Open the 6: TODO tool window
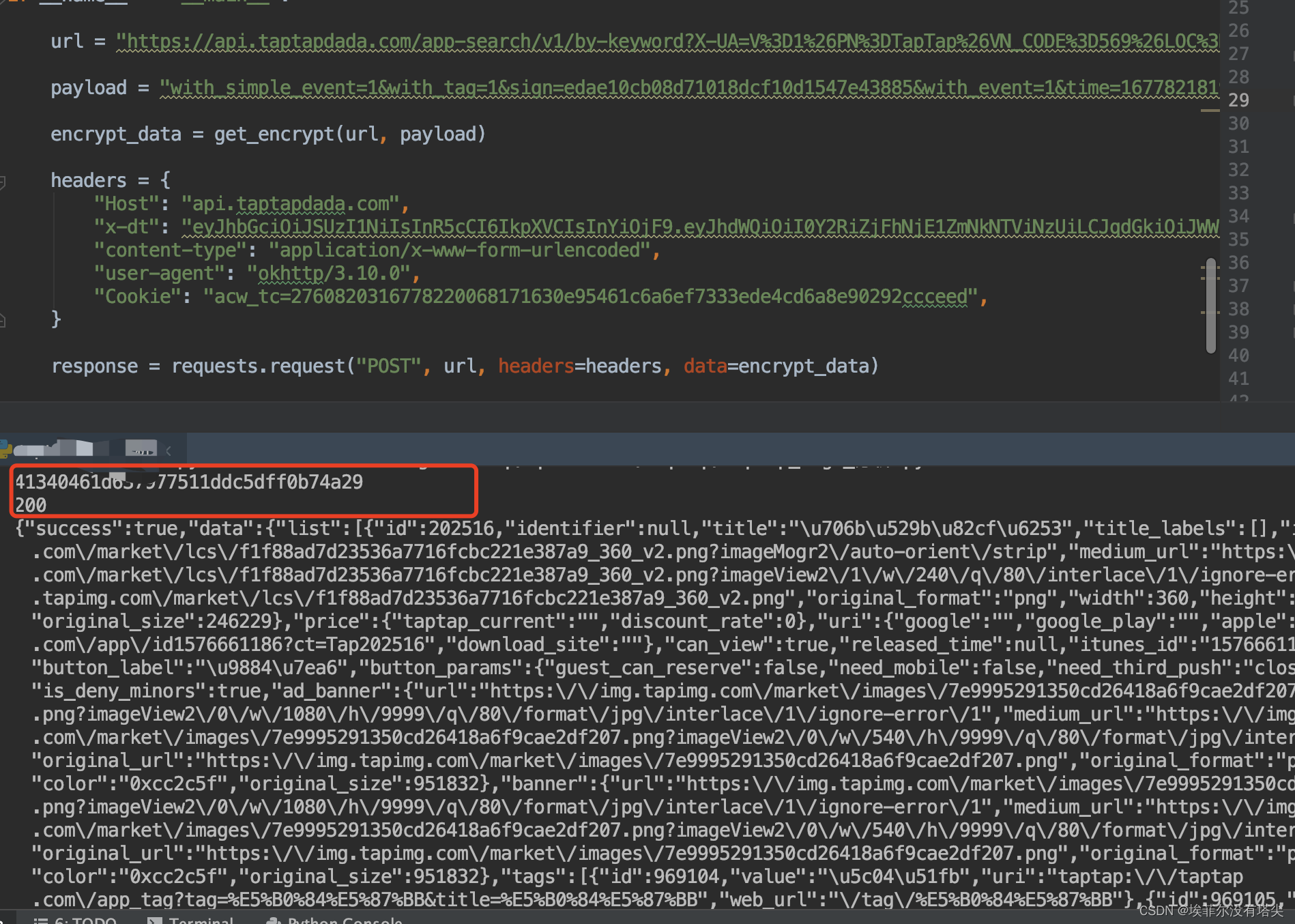1295x924 pixels. coord(75,919)
